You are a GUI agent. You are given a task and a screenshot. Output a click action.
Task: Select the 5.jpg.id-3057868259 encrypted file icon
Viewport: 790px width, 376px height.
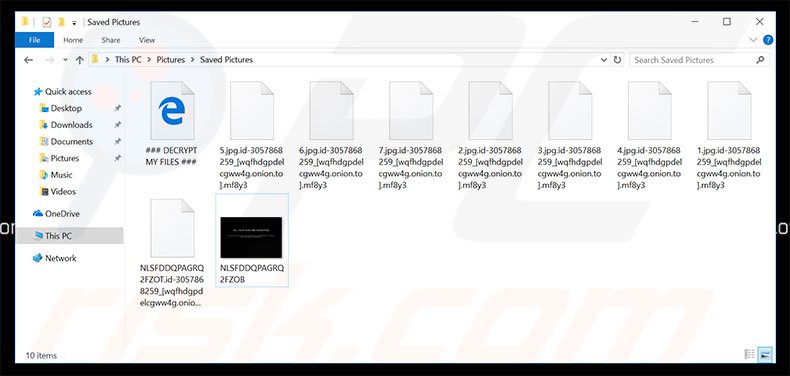[x=251, y=110]
